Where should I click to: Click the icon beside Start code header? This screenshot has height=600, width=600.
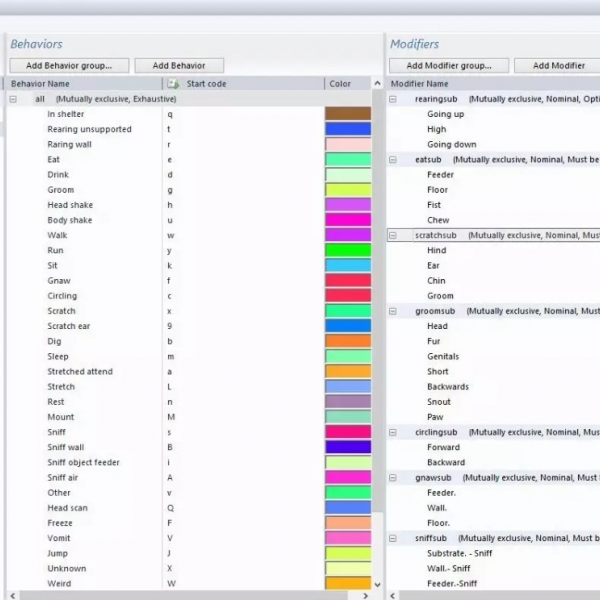tap(174, 84)
